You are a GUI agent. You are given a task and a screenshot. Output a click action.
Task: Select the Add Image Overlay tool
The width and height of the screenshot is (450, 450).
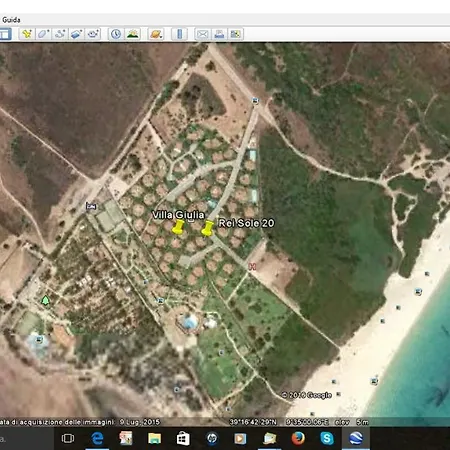(76, 34)
